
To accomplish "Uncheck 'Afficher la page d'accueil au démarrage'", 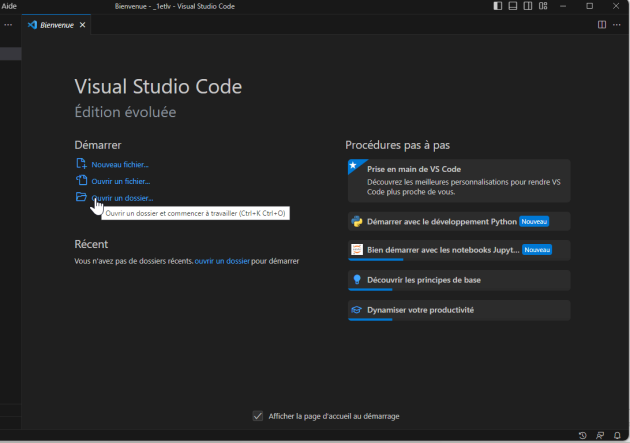I will tap(258, 416).
